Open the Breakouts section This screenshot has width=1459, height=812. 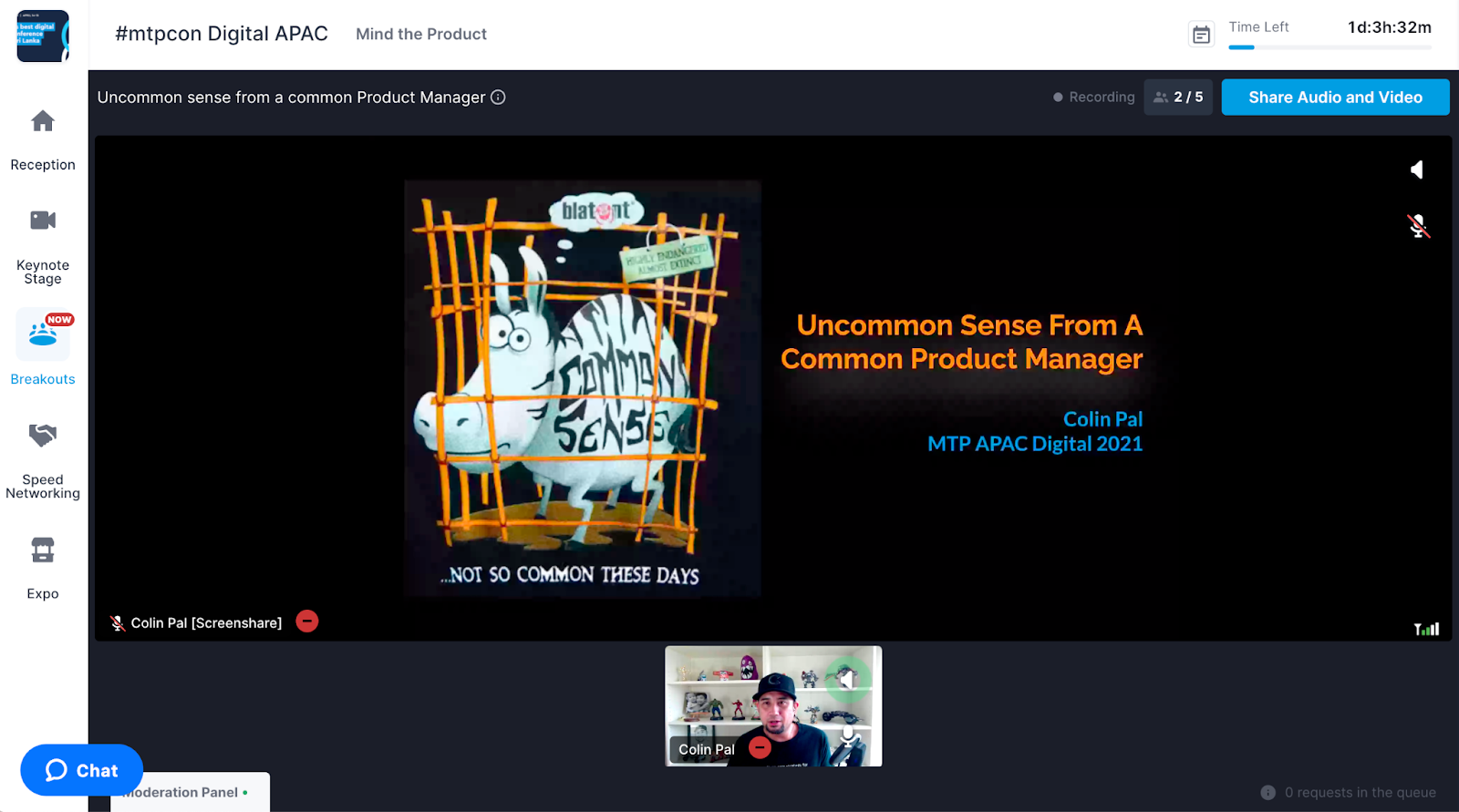[x=43, y=348]
